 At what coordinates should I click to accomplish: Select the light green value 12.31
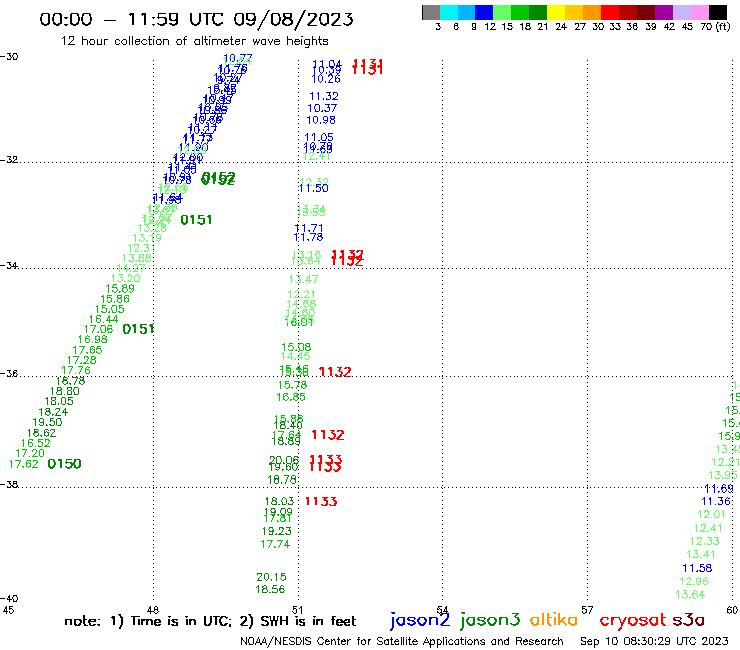coord(141,248)
